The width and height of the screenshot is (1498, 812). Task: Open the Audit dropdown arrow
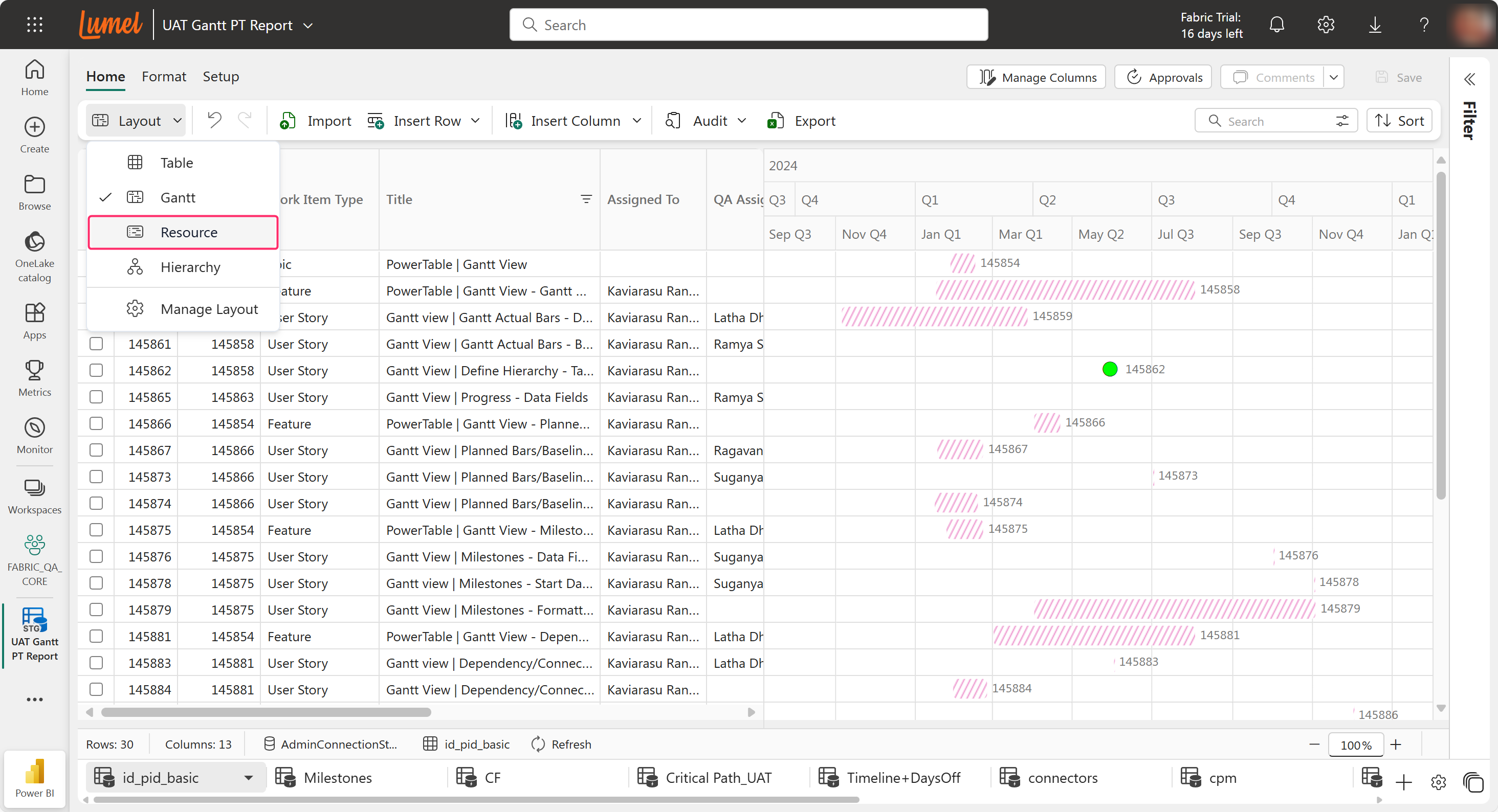click(742, 121)
